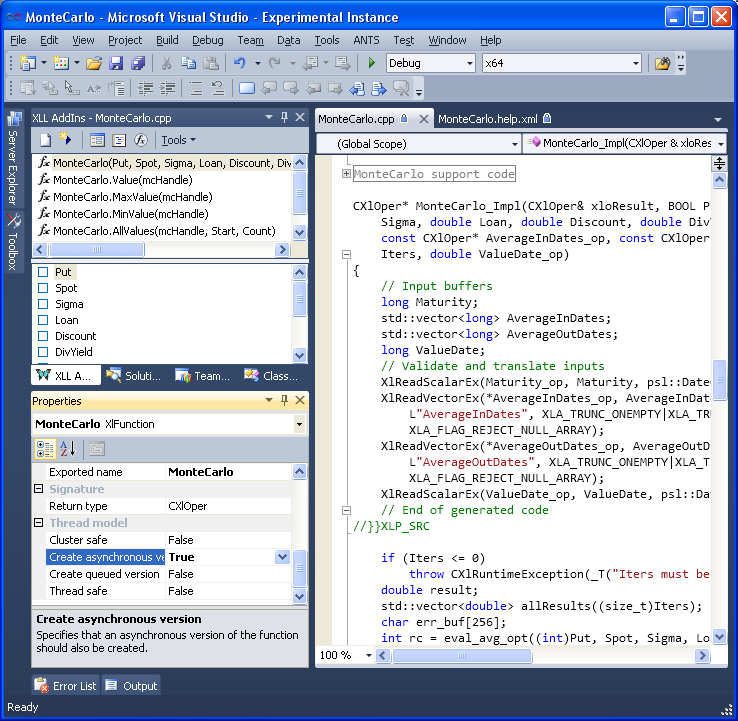The width and height of the screenshot is (738, 721).
Task: Click the Add New Item toolbar icon
Action: click(61, 63)
